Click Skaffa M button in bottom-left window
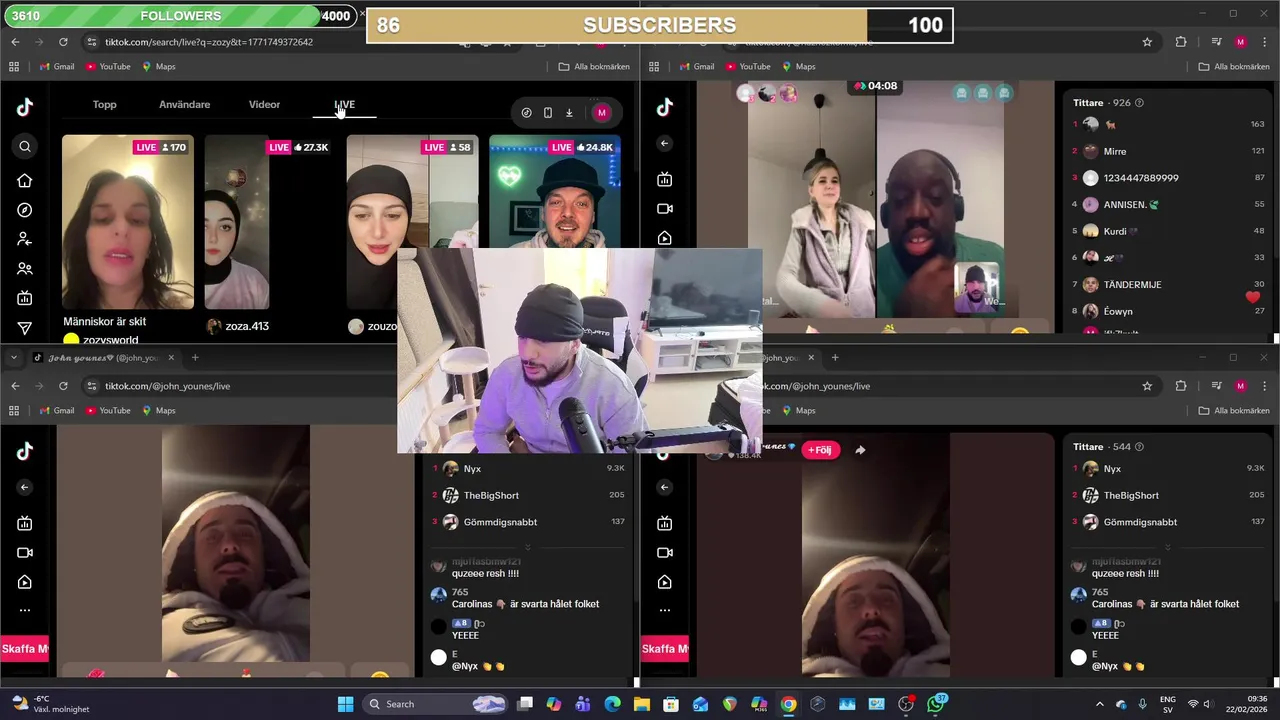 25,649
